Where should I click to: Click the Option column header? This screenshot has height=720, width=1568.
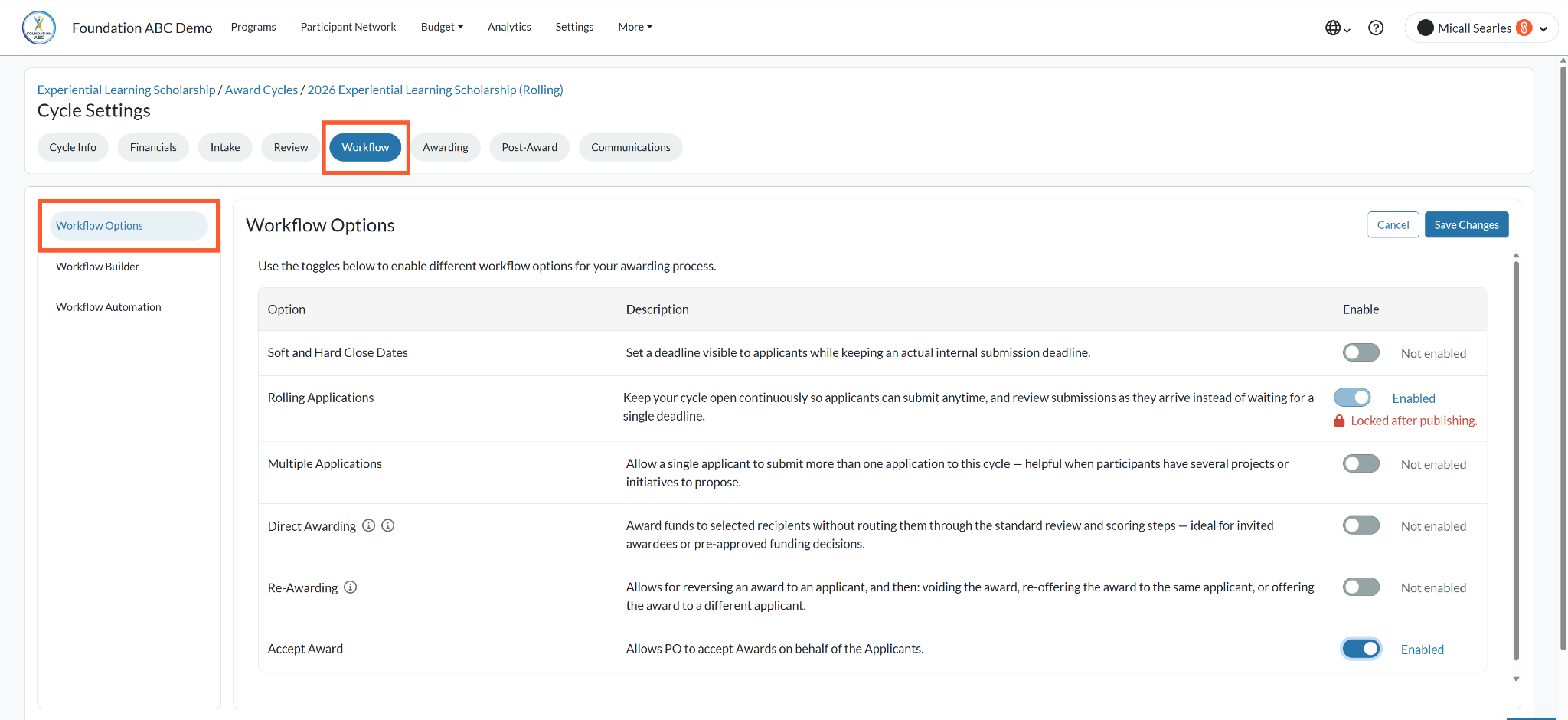[286, 309]
